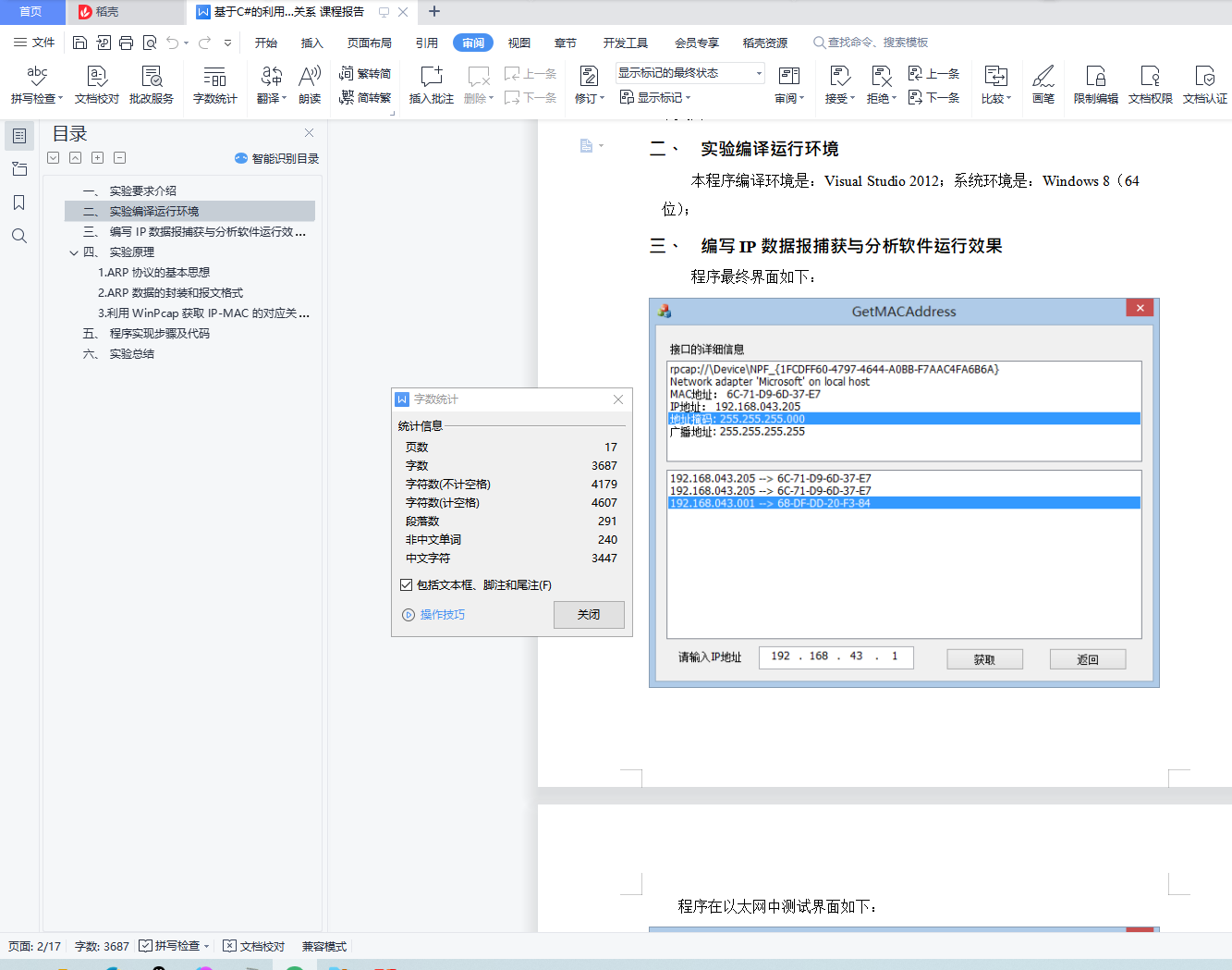1232x970 pixels.
Task: Go to previous revision (上一条 beside 拒绝)
Action: (x=934, y=73)
